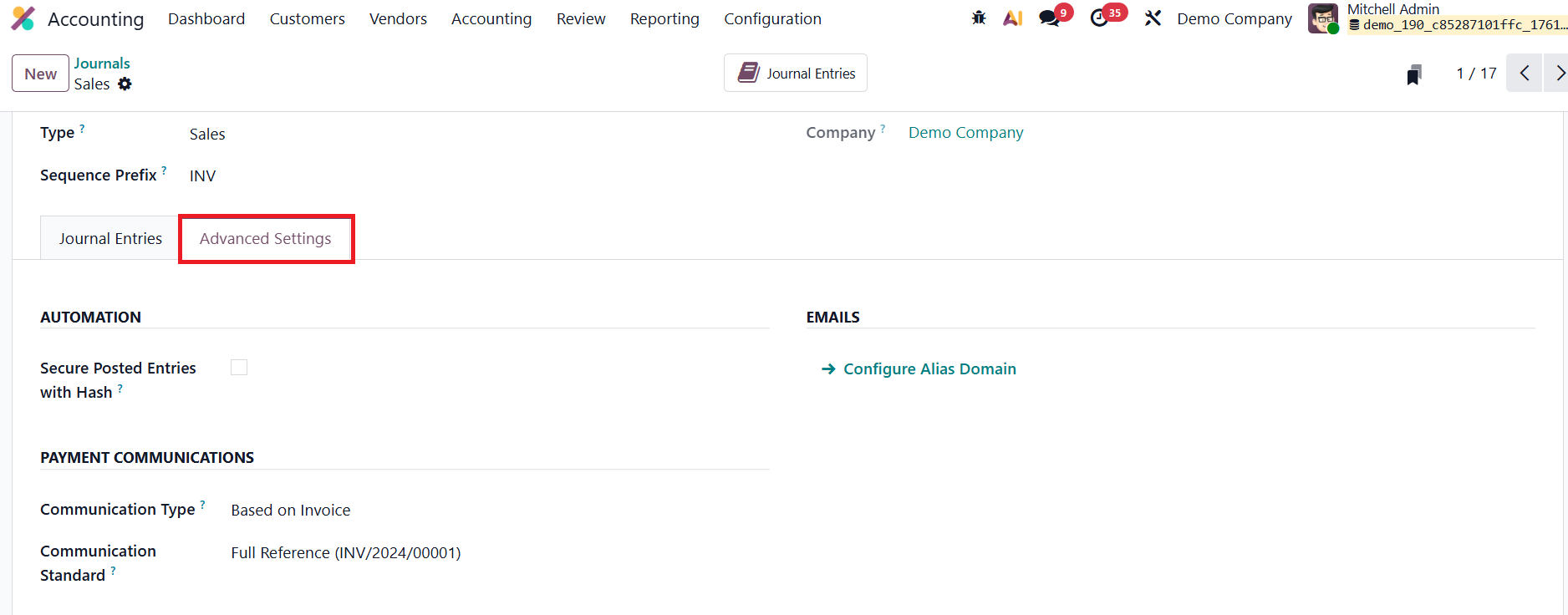Open the Configuration menu
Image resolution: width=1568 pixels, height=615 pixels.
pos(772,18)
